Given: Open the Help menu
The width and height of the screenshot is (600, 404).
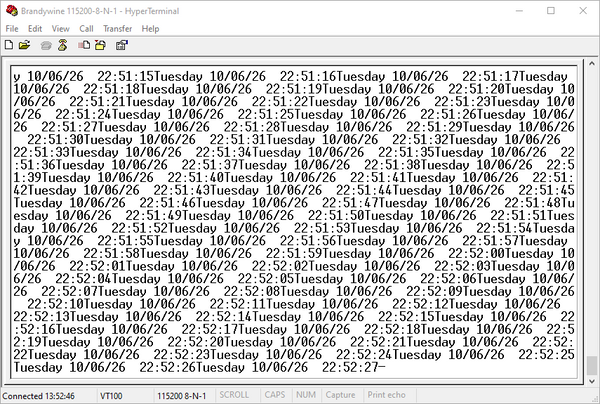Looking at the screenshot, I should point(150,29).
